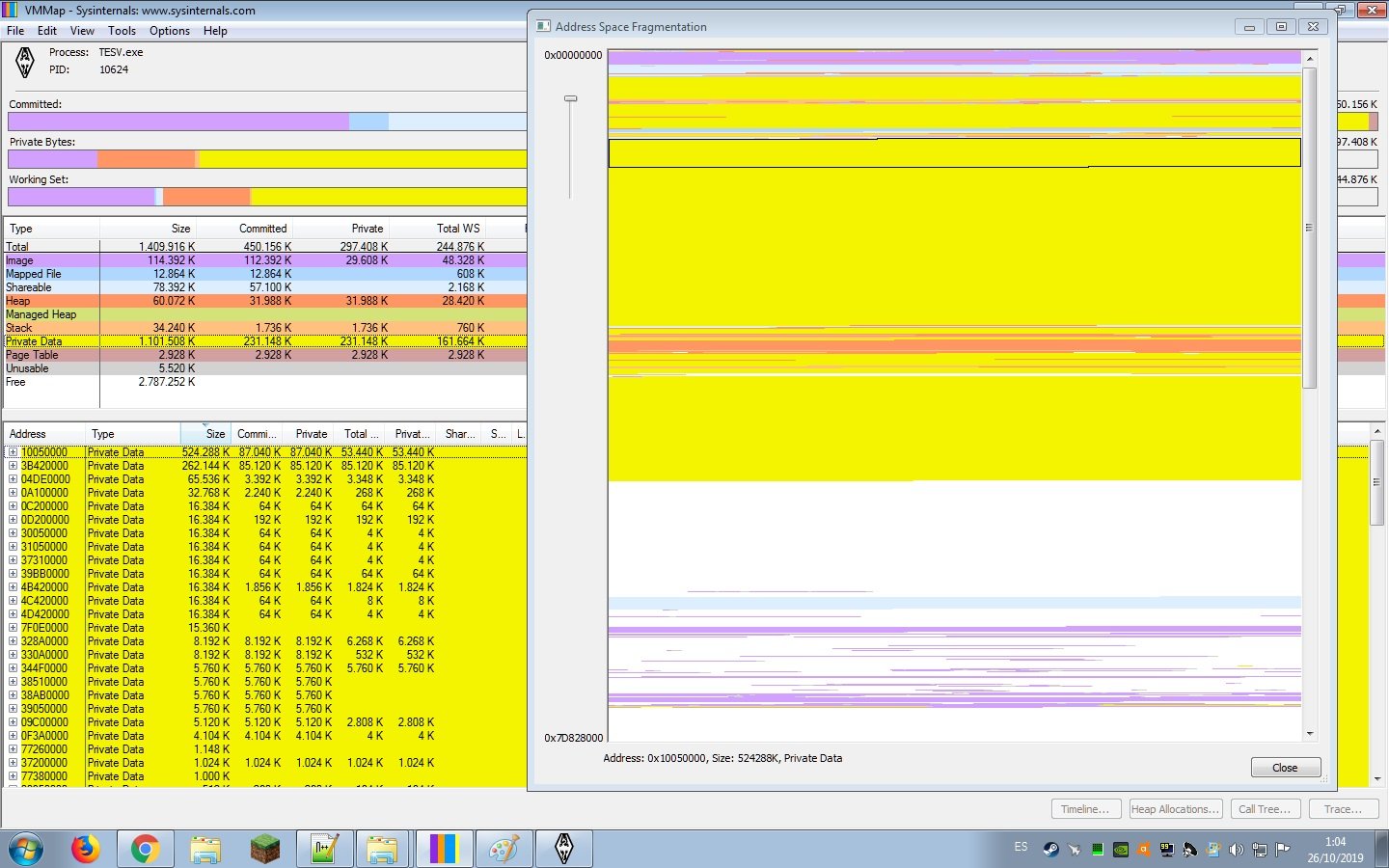Image resolution: width=1389 pixels, height=868 pixels.
Task: Expand address 7F0E0000 row
Action: 13,628
